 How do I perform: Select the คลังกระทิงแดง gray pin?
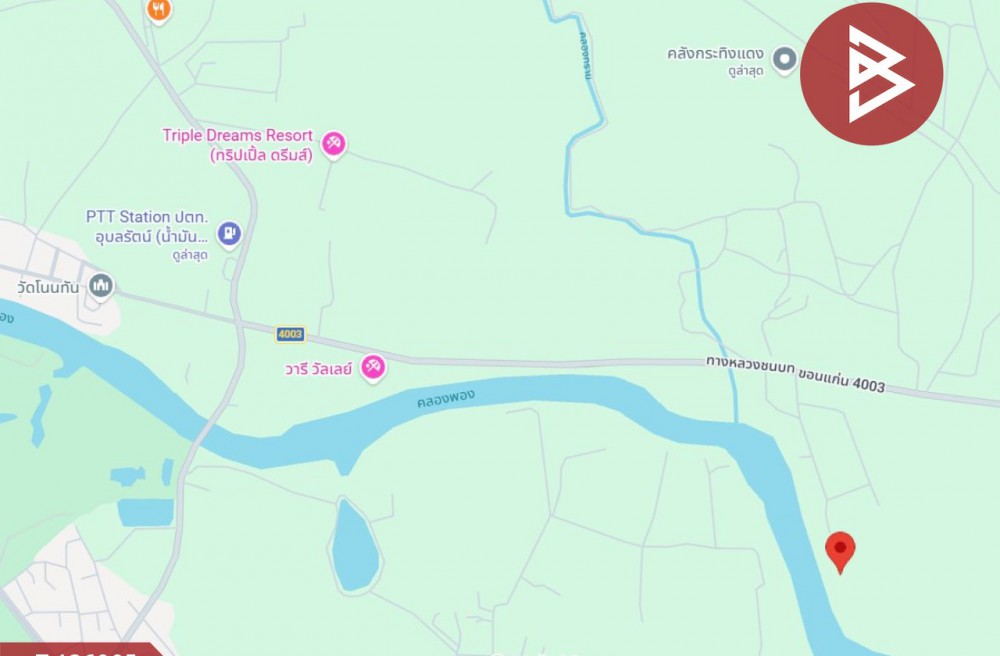pos(784,60)
